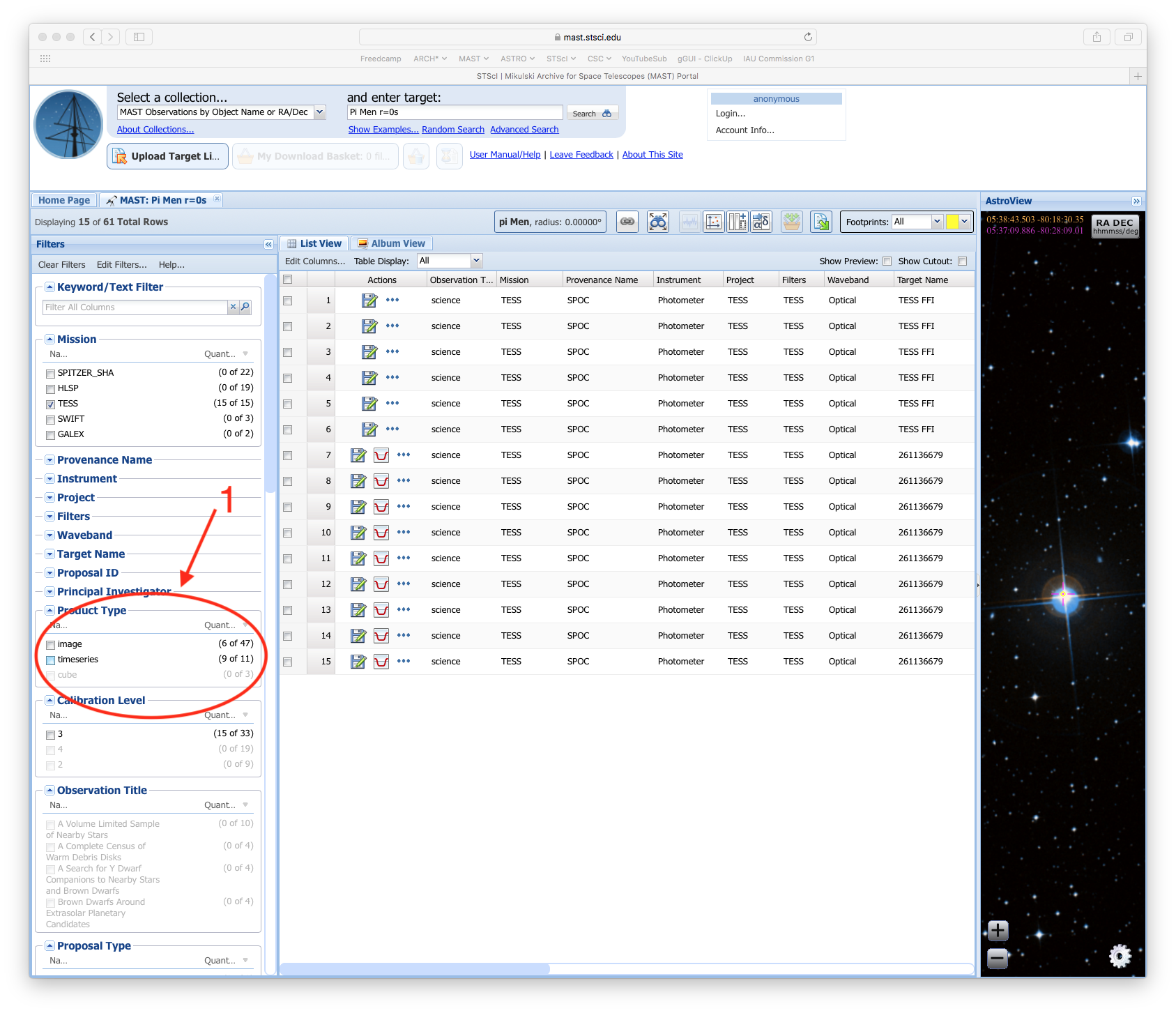Open the User Manual/Help link
This screenshot has width=1176, height=1013.
505,155
